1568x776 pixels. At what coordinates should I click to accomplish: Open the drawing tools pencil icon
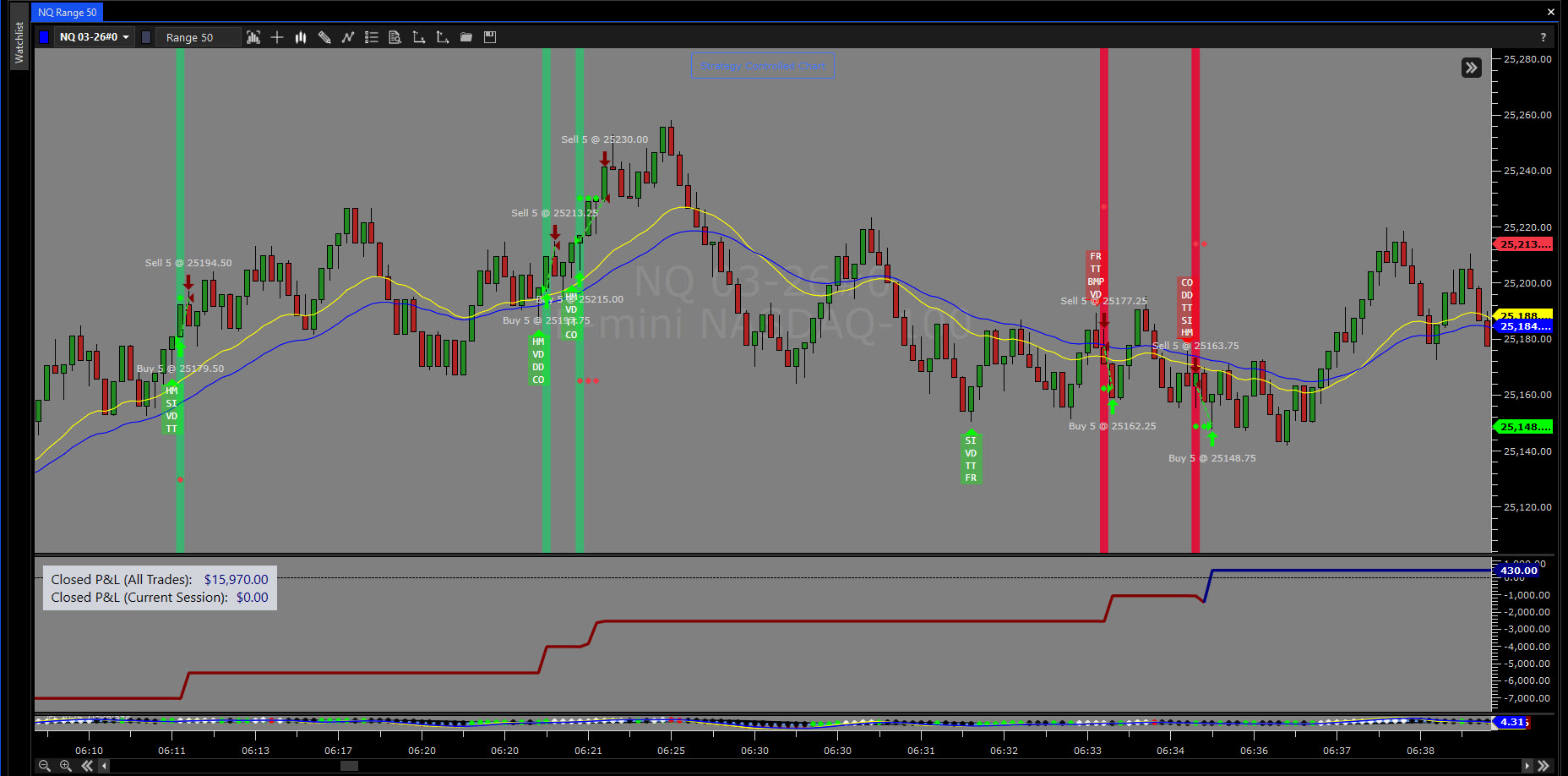[x=324, y=37]
